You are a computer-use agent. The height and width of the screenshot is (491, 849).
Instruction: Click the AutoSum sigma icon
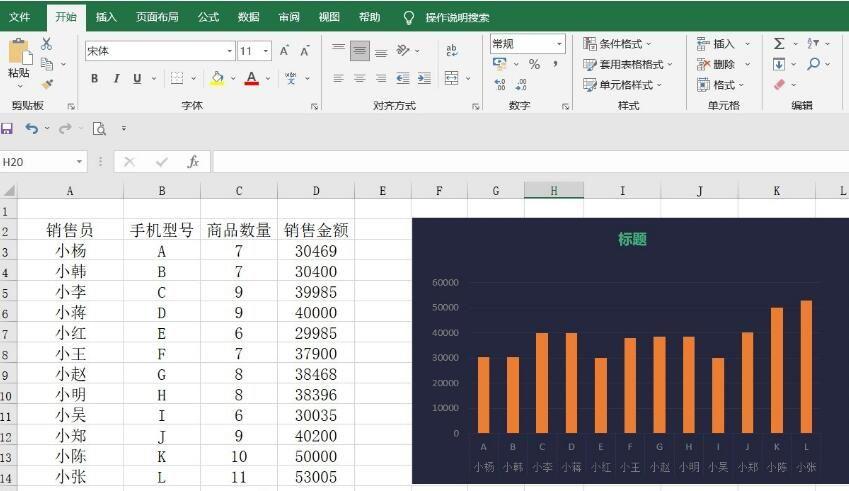click(x=779, y=43)
